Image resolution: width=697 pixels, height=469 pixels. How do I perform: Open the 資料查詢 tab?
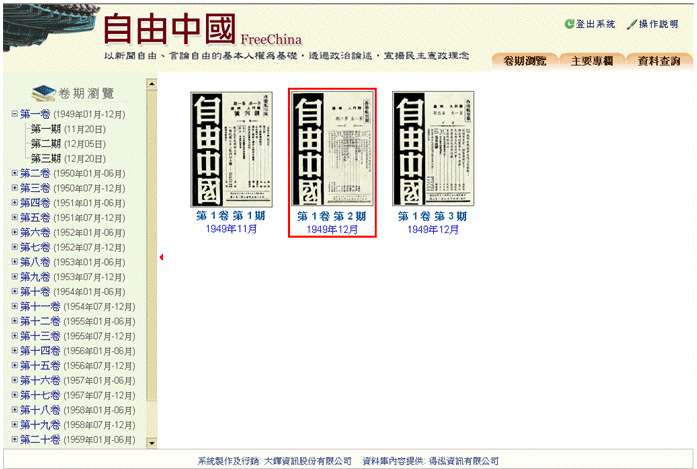(x=659, y=60)
